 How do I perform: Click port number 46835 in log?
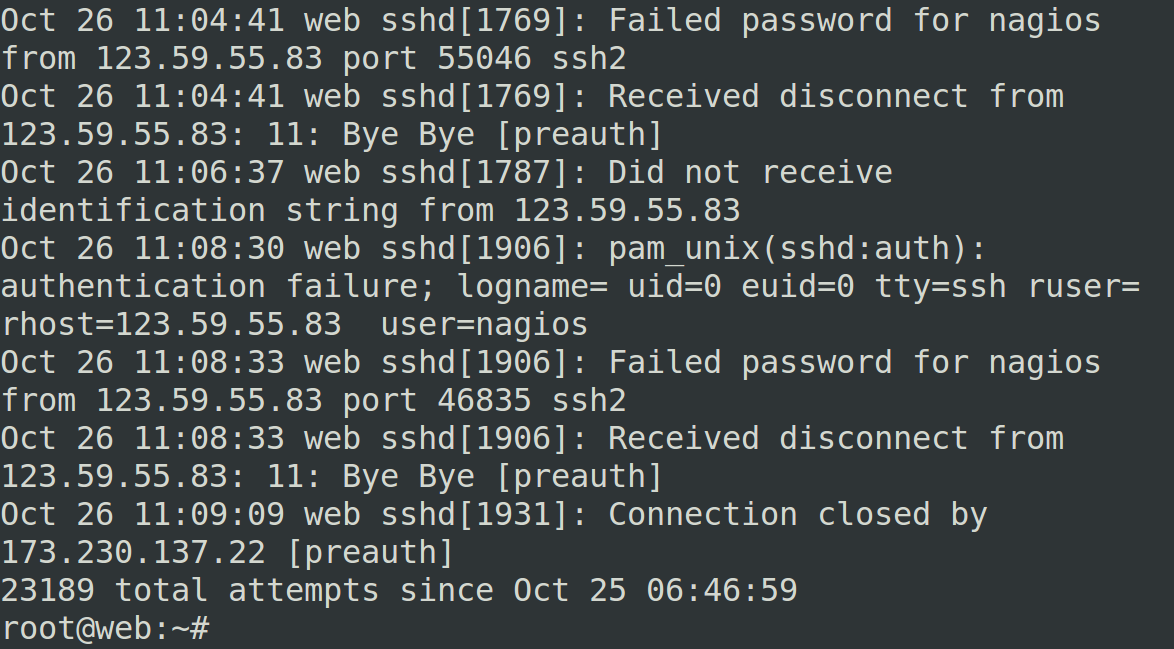coord(484,400)
